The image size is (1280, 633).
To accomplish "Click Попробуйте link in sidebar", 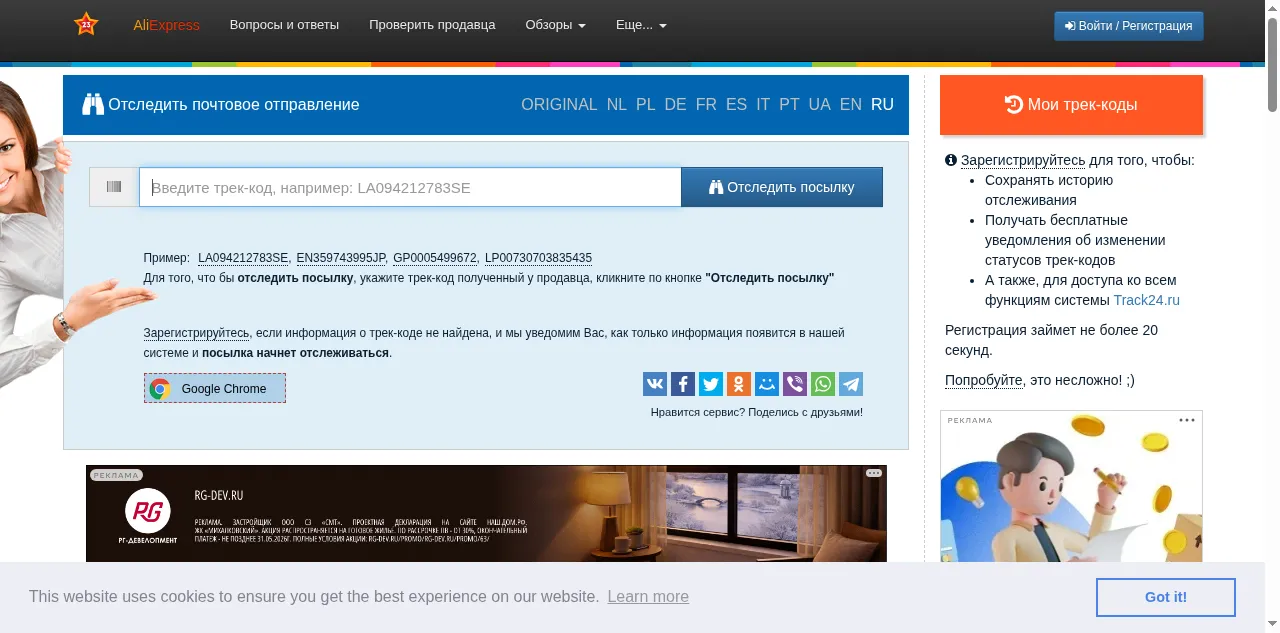I will coord(984,380).
